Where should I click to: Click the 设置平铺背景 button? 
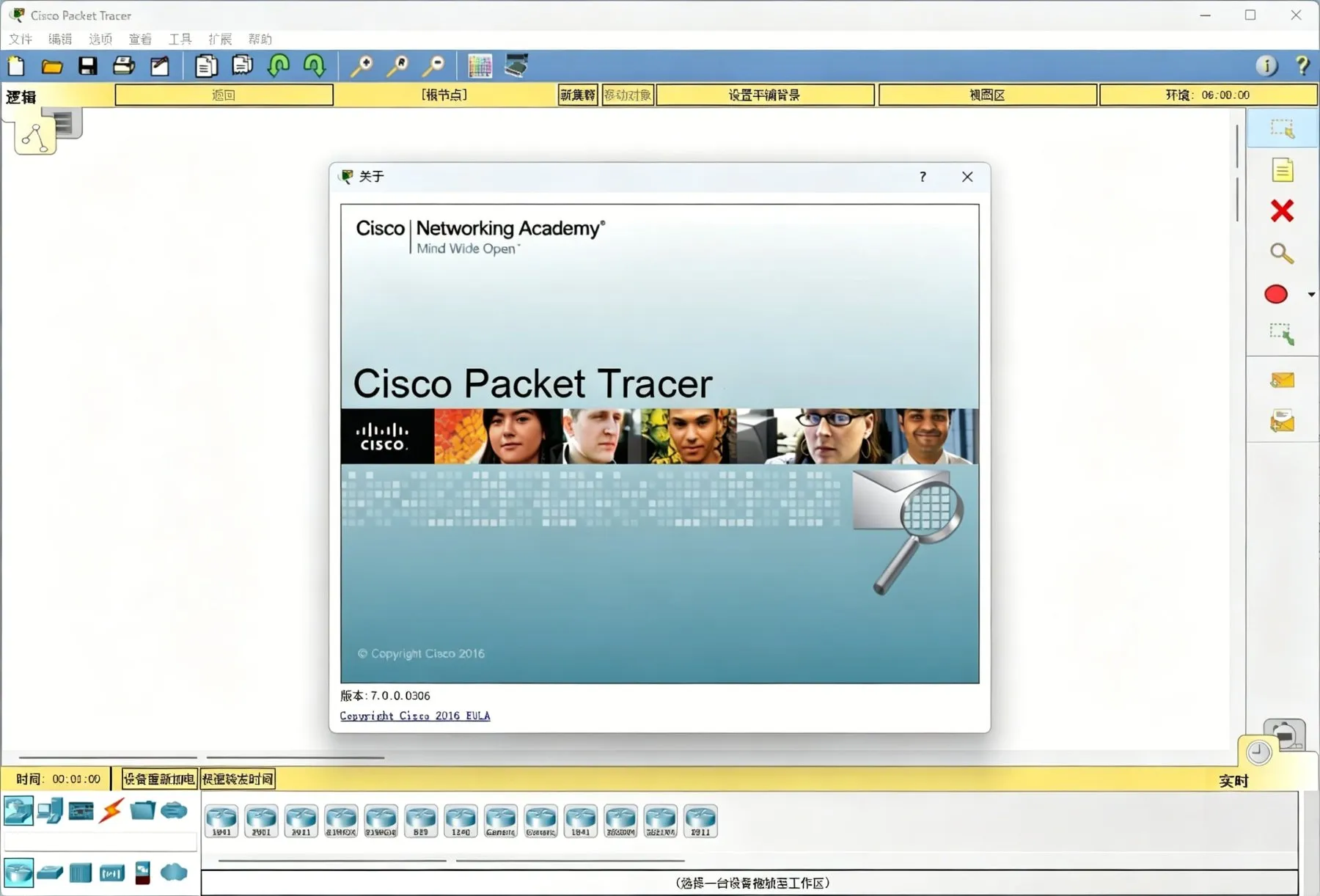point(765,95)
